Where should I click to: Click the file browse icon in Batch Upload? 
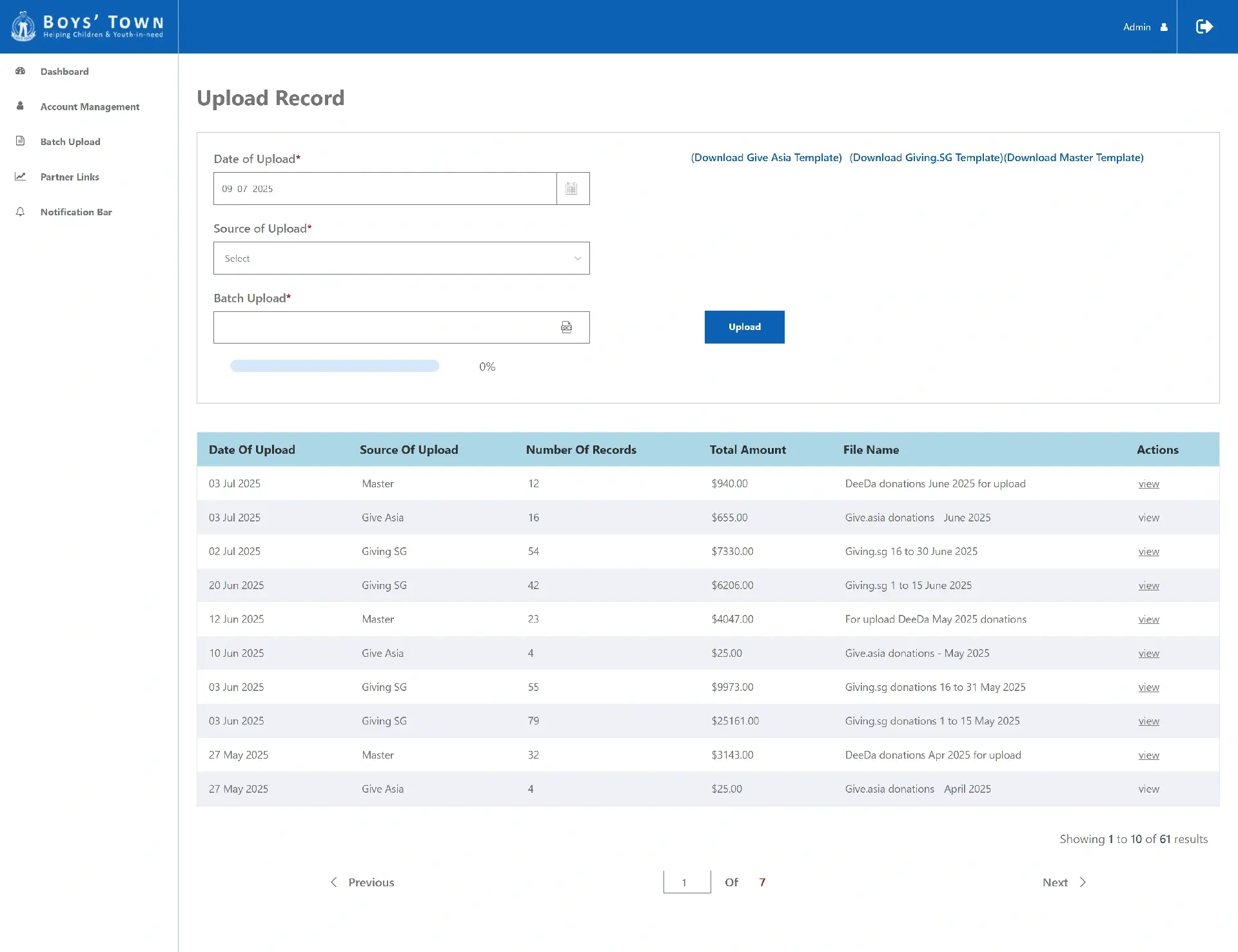(566, 327)
